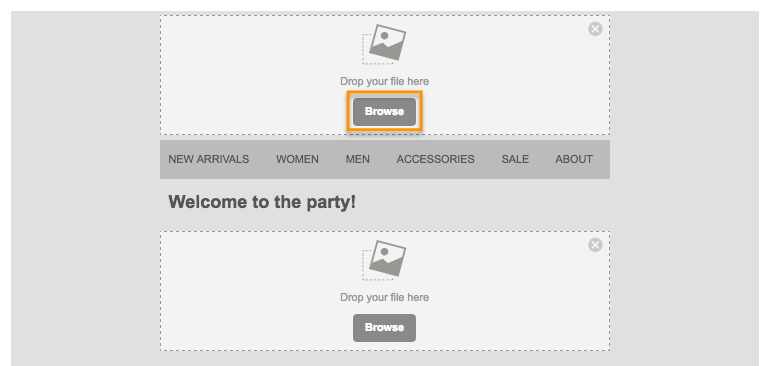Click the image placeholder icon in the top drop zone
Viewport: 769px width, 366px height.
[384, 44]
